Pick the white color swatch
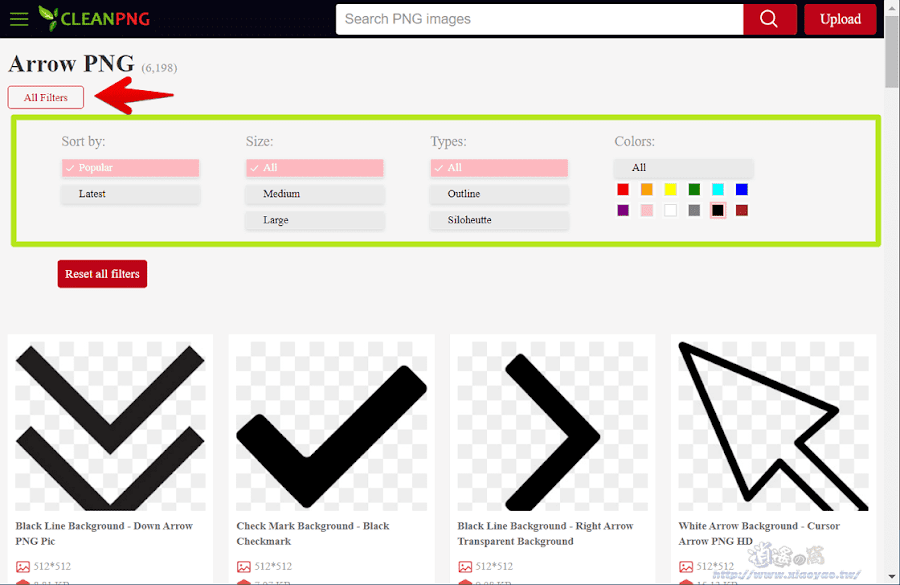Image resolution: width=900 pixels, height=585 pixels. click(x=670, y=211)
